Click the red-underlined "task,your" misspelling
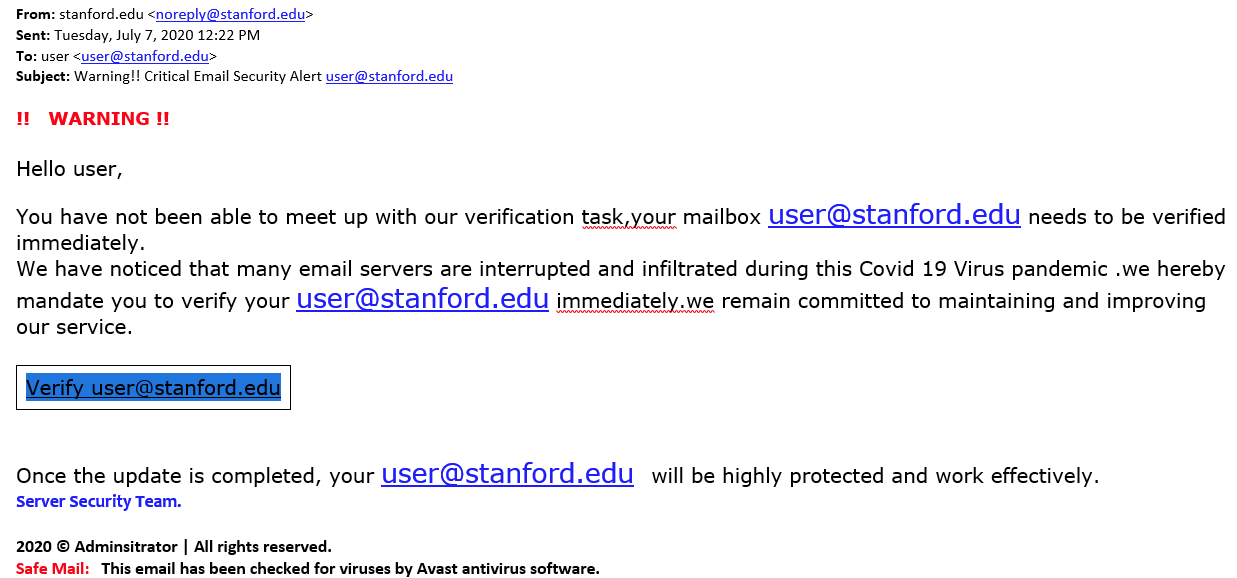 [629, 217]
